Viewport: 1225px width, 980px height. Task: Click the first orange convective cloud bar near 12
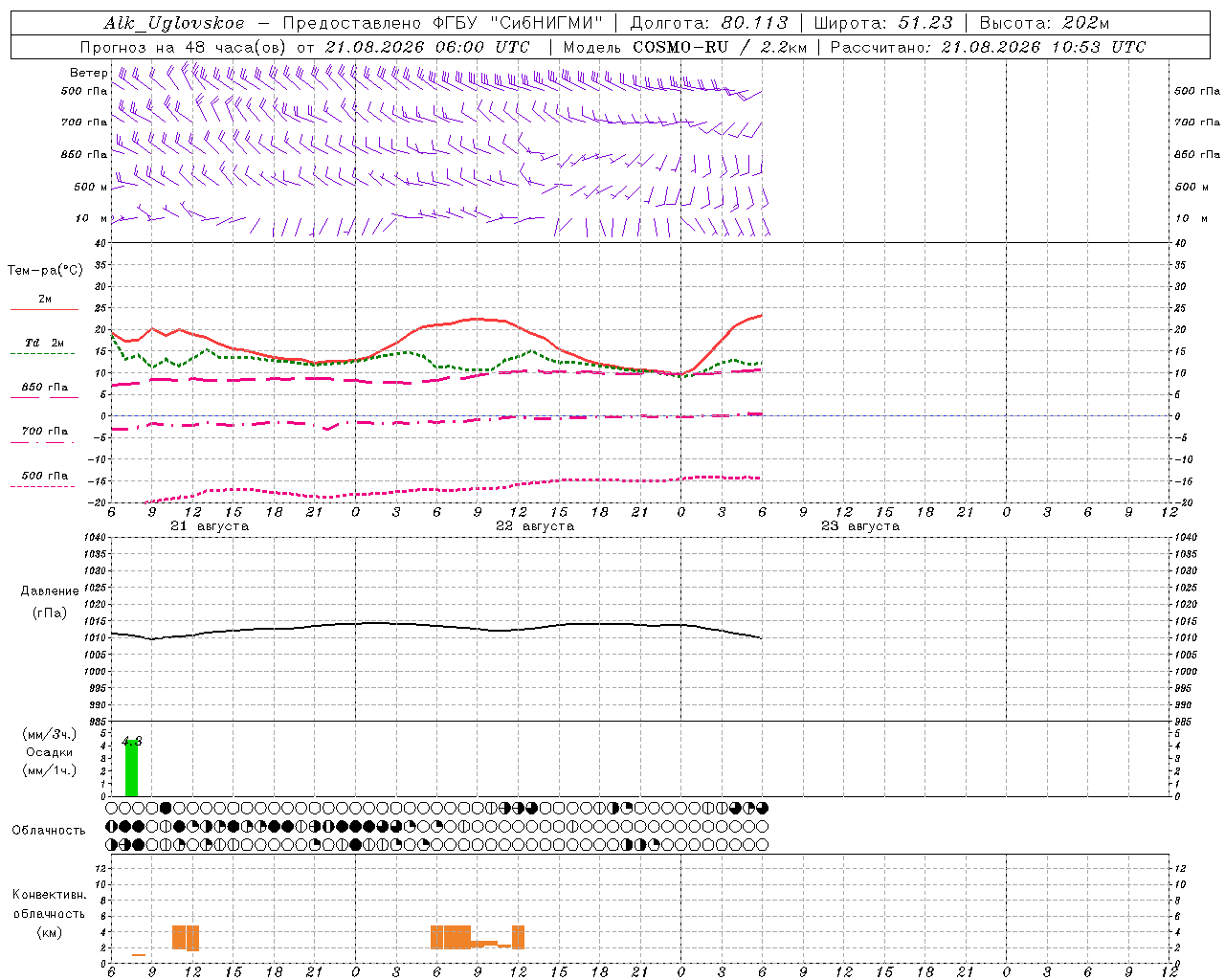click(179, 937)
